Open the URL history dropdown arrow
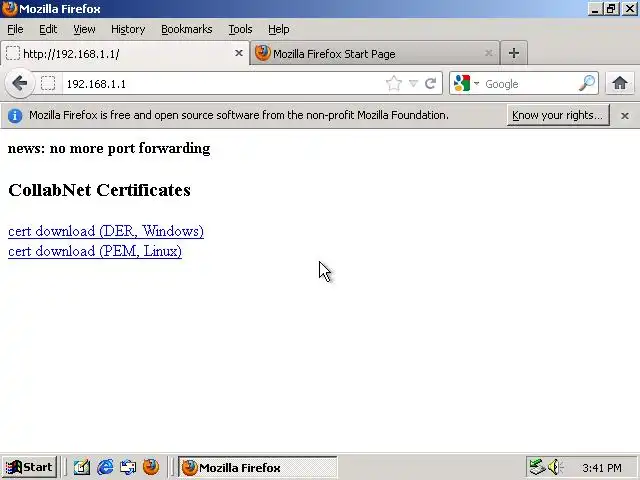 413,84
